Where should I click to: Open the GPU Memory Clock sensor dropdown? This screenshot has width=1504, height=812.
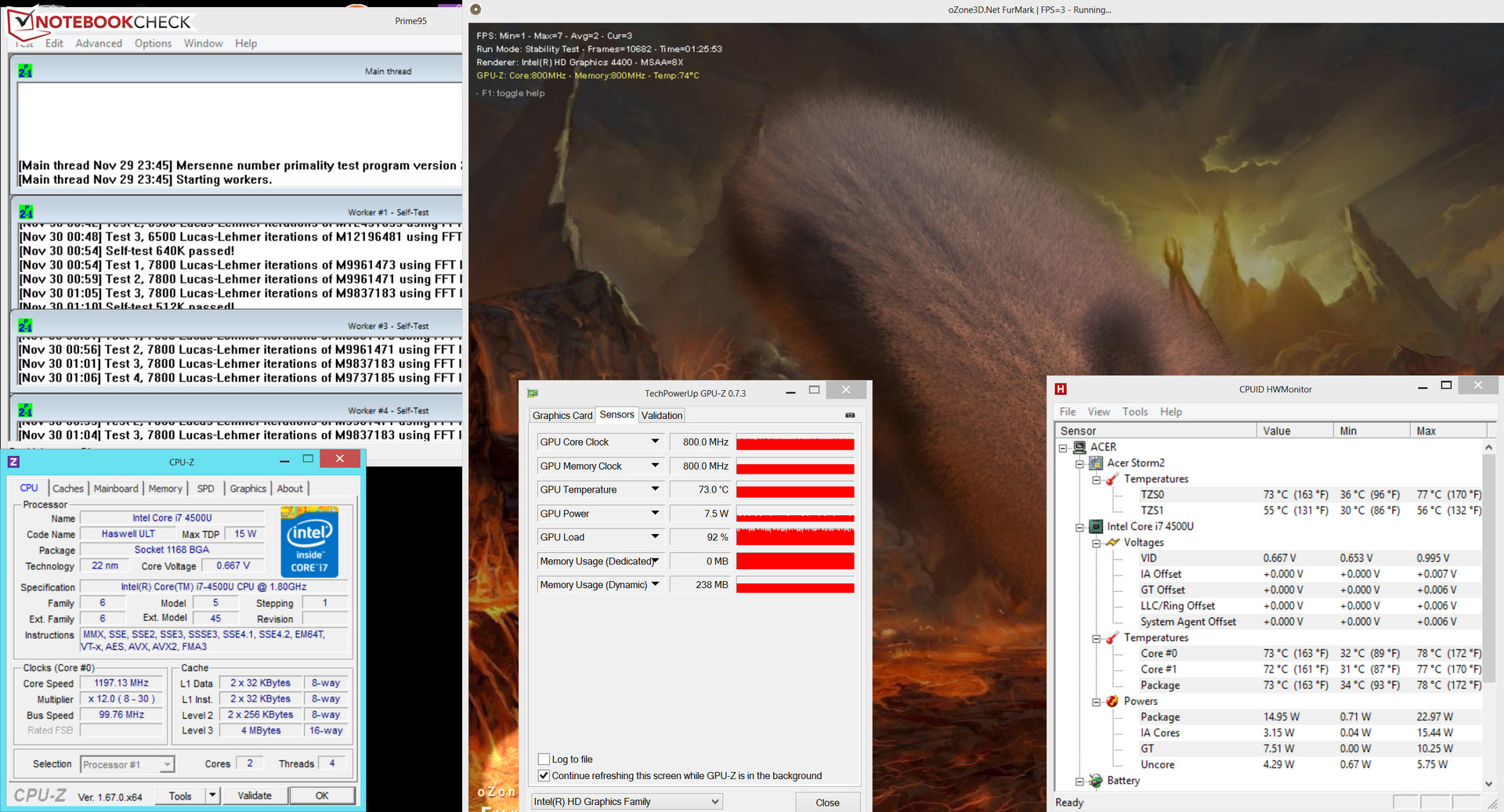click(x=655, y=466)
